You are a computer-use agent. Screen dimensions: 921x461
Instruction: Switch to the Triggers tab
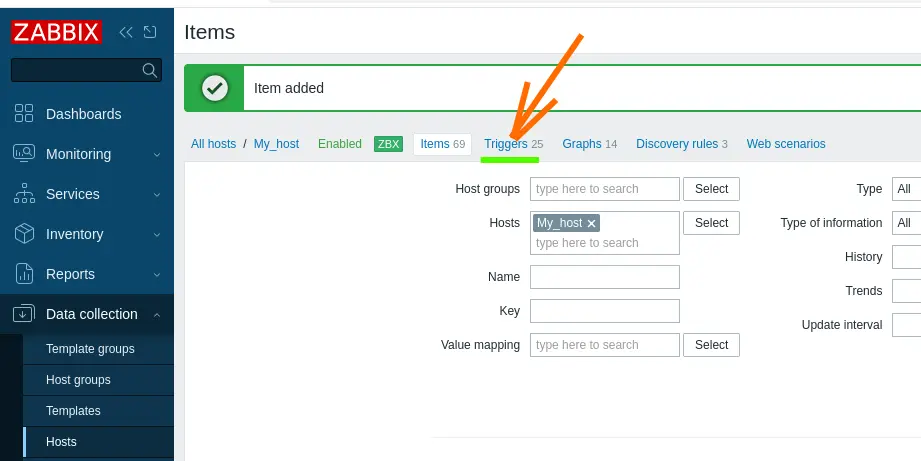(505, 144)
